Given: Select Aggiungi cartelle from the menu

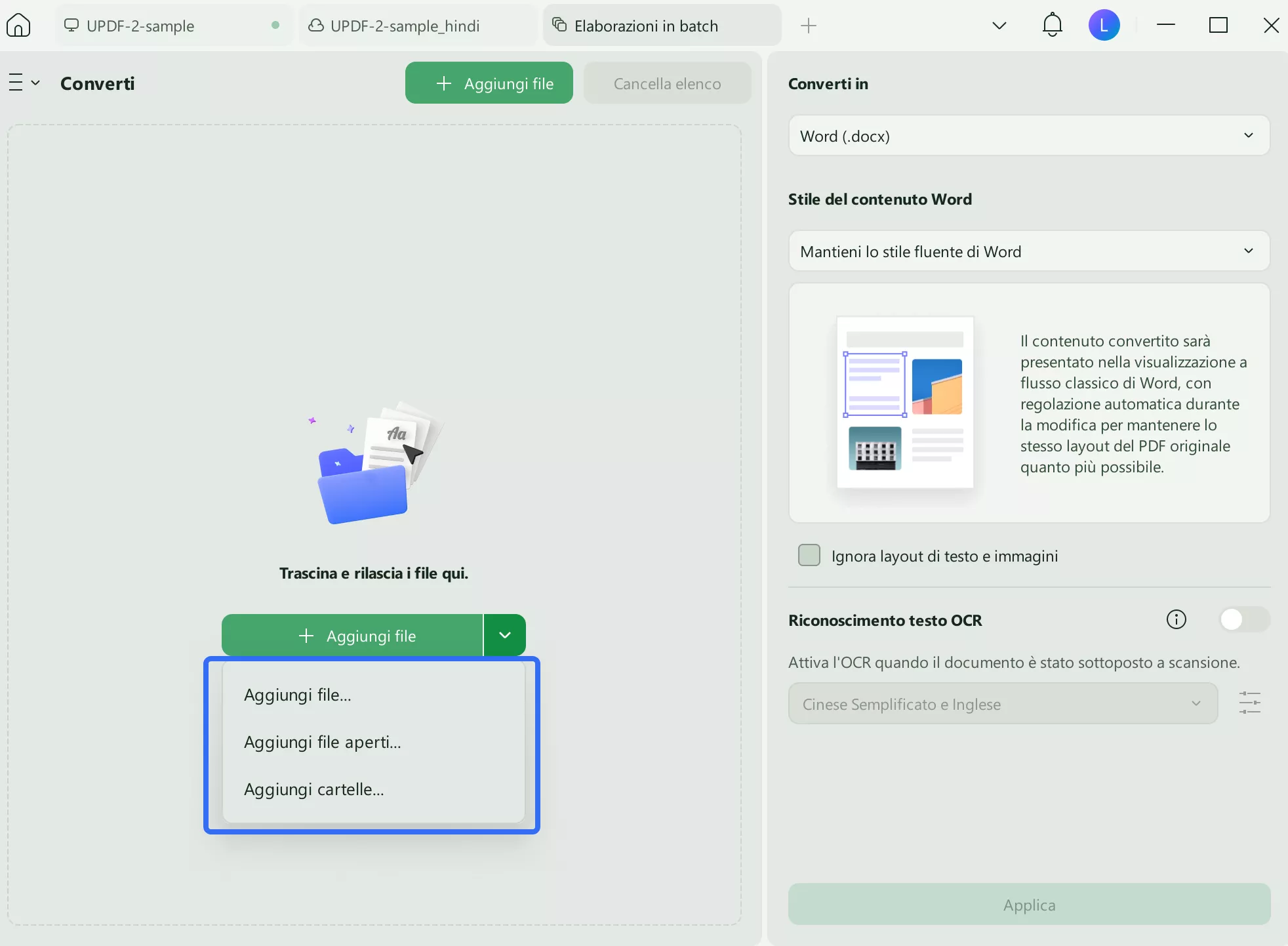Looking at the screenshot, I should coord(313,790).
